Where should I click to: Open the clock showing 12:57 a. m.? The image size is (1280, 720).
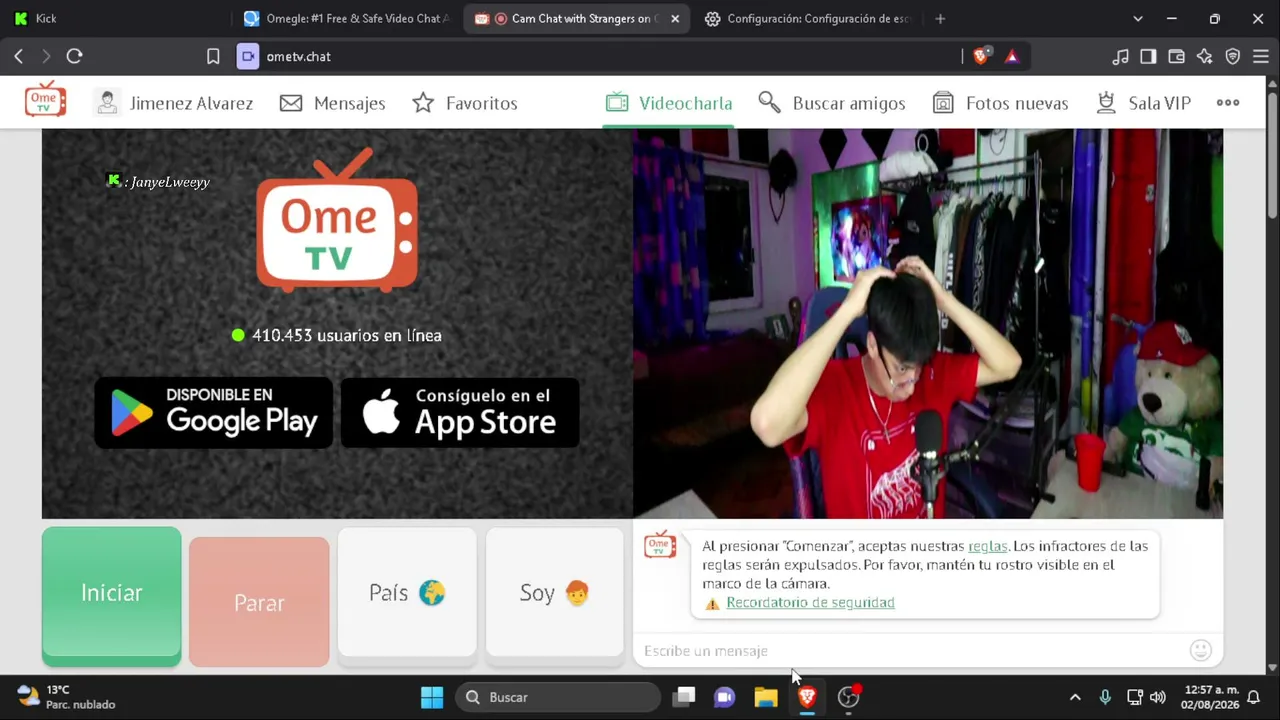pyautogui.click(x=1210, y=697)
